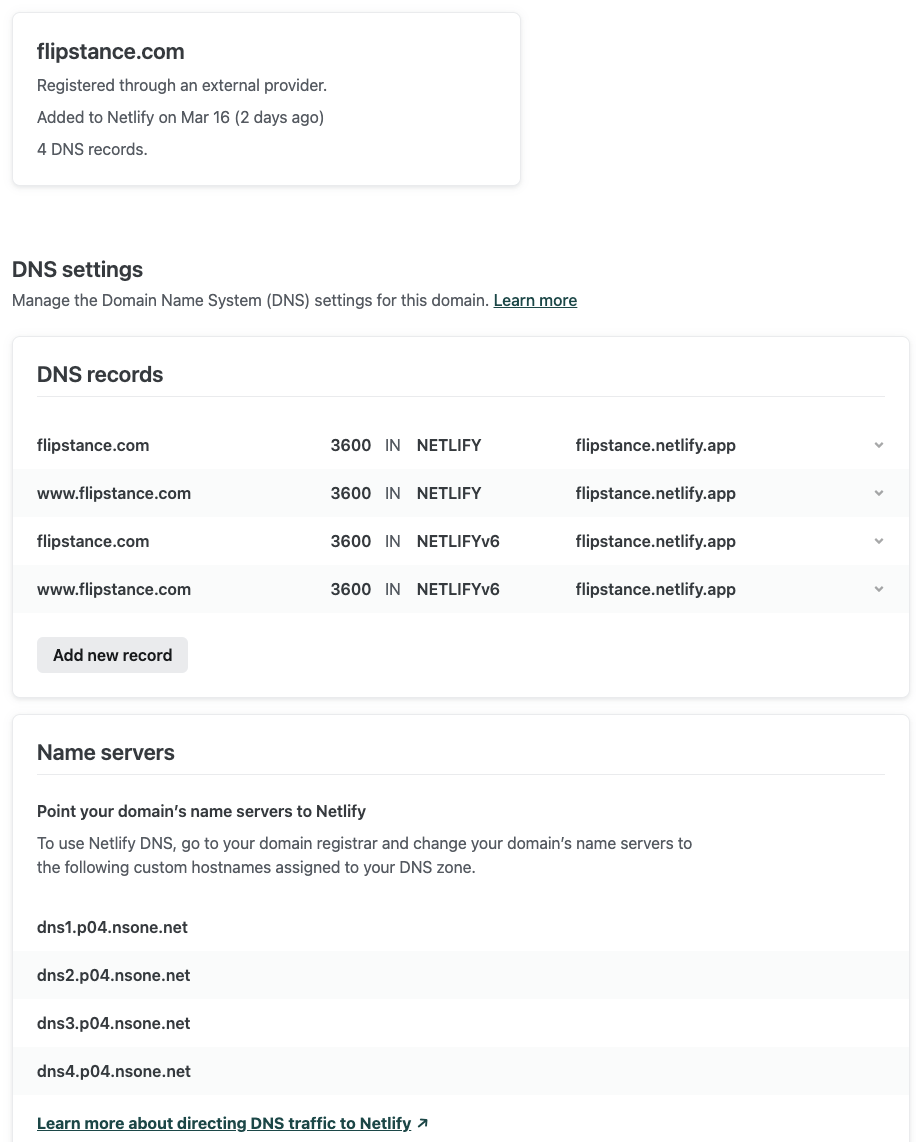Image resolution: width=916 pixels, height=1142 pixels.
Task: Select the dns2.p04.nsone.net name server
Action: pyautogui.click(x=113, y=975)
